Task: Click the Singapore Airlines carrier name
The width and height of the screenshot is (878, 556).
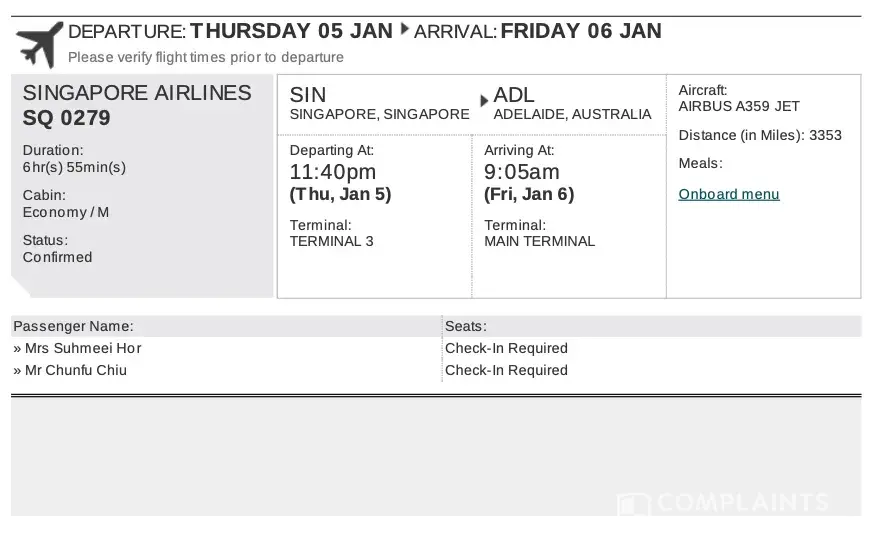Action: click(x=137, y=93)
